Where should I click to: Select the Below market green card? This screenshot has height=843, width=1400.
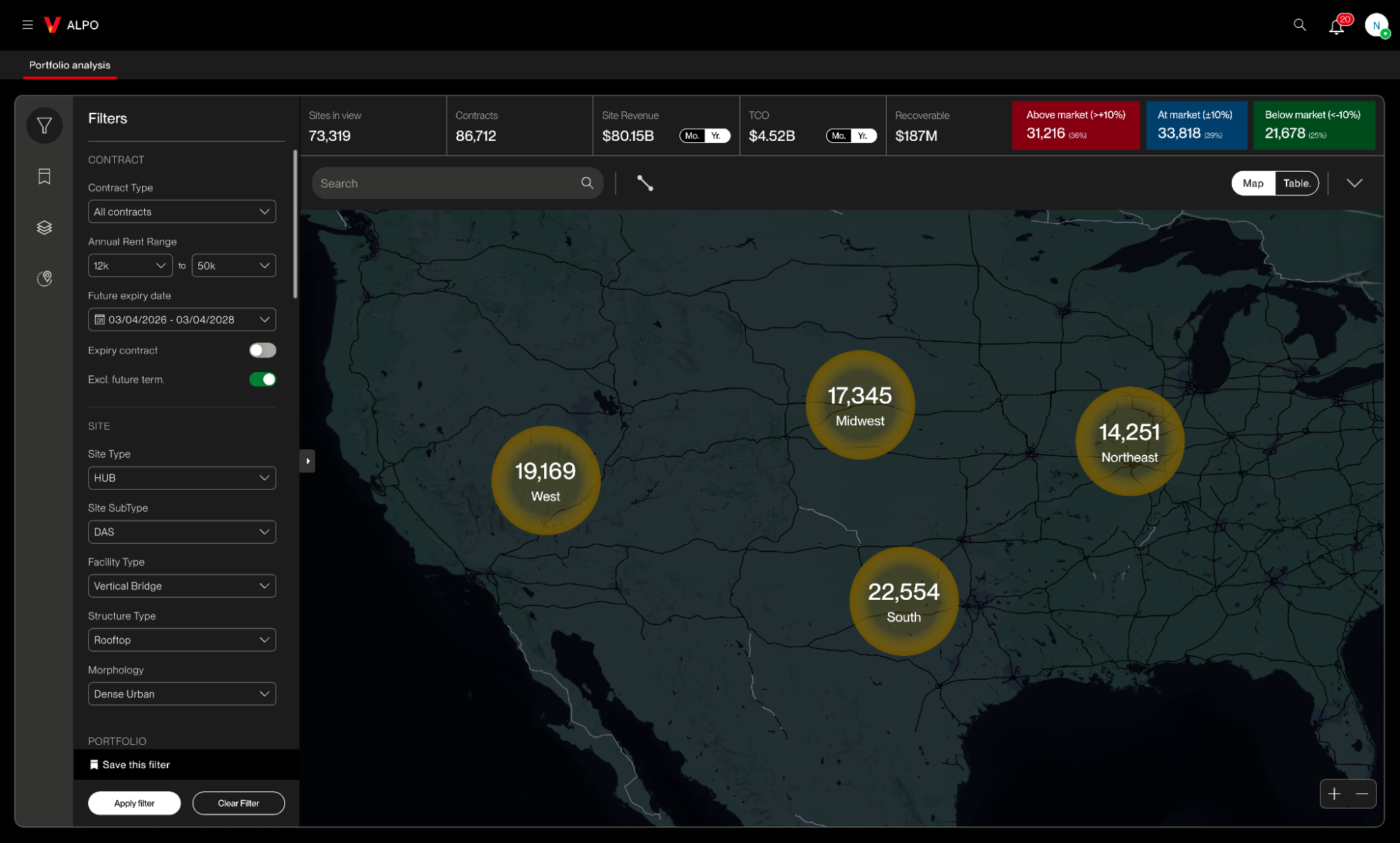pyautogui.click(x=1314, y=125)
